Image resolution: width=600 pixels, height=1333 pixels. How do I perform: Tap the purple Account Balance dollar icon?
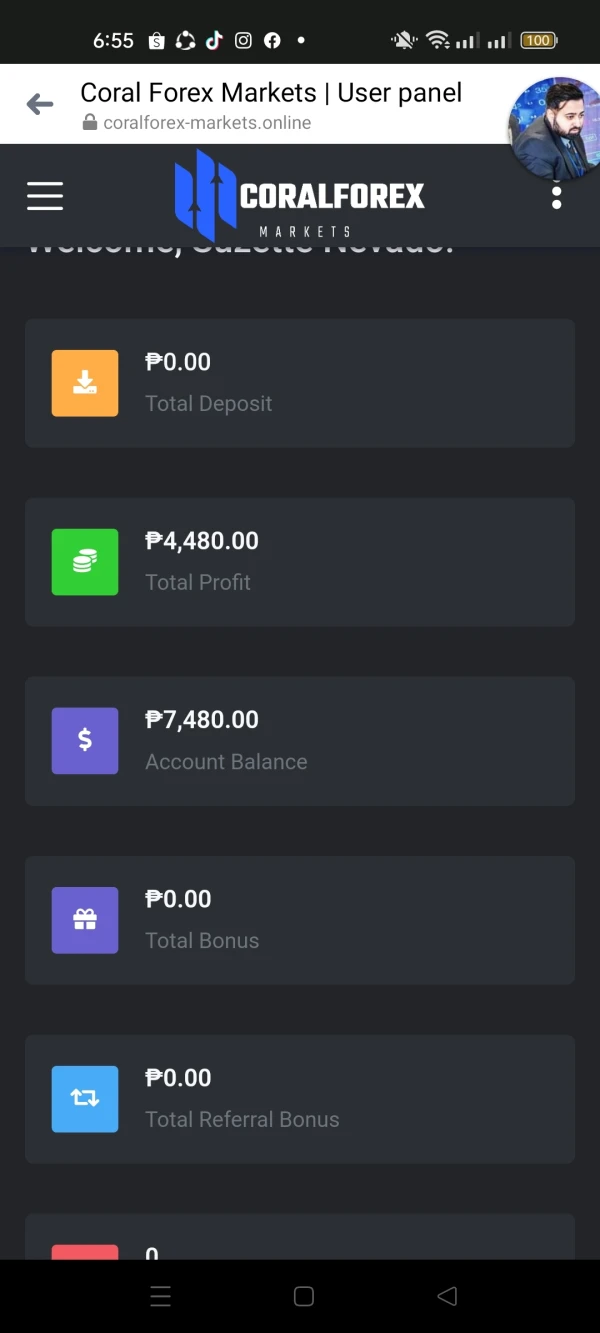[85, 741]
